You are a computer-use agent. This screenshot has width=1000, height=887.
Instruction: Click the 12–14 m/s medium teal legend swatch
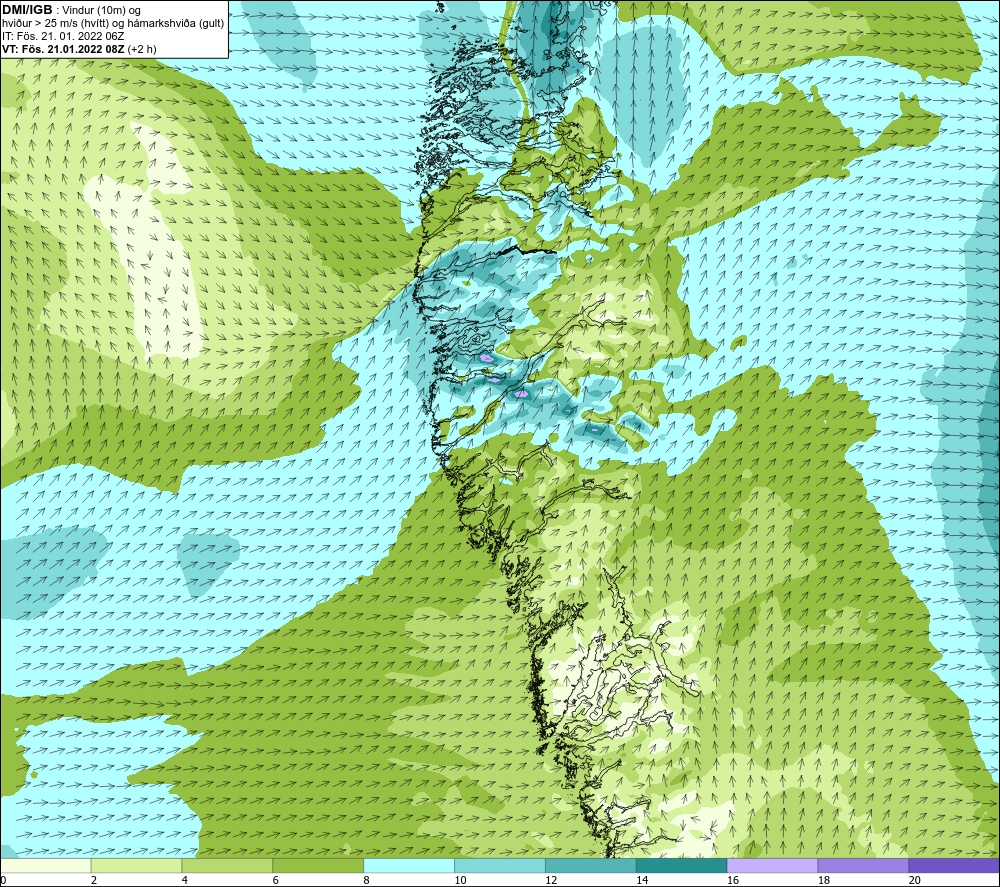coord(591,866)
